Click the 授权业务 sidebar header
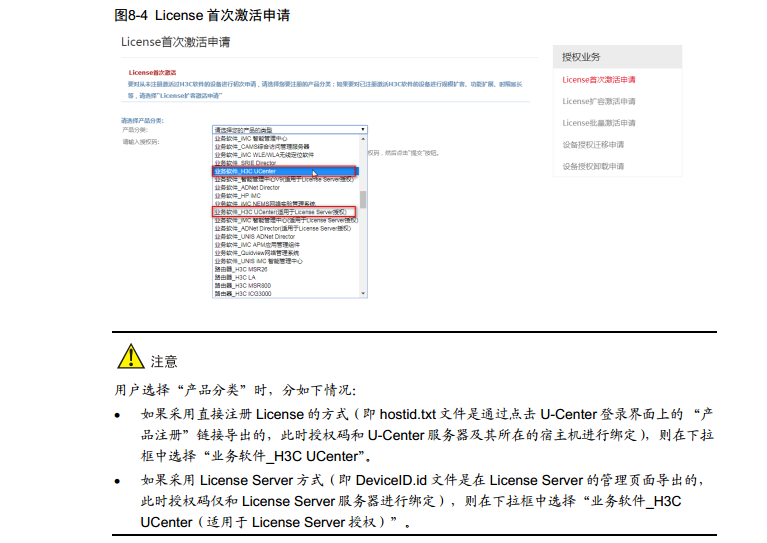Image resolution: width=767 pixels, height=543 pixels. coord(617,57)
